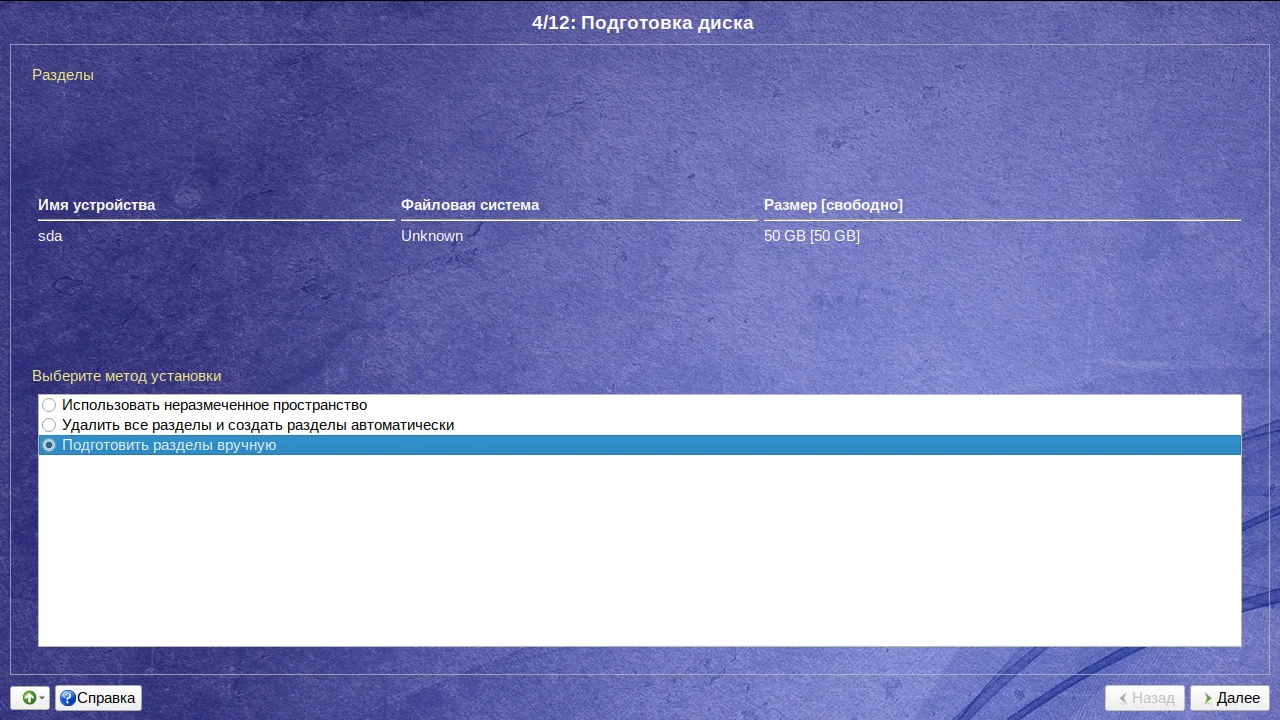Click the Имя устройства column header

(96, 205)
